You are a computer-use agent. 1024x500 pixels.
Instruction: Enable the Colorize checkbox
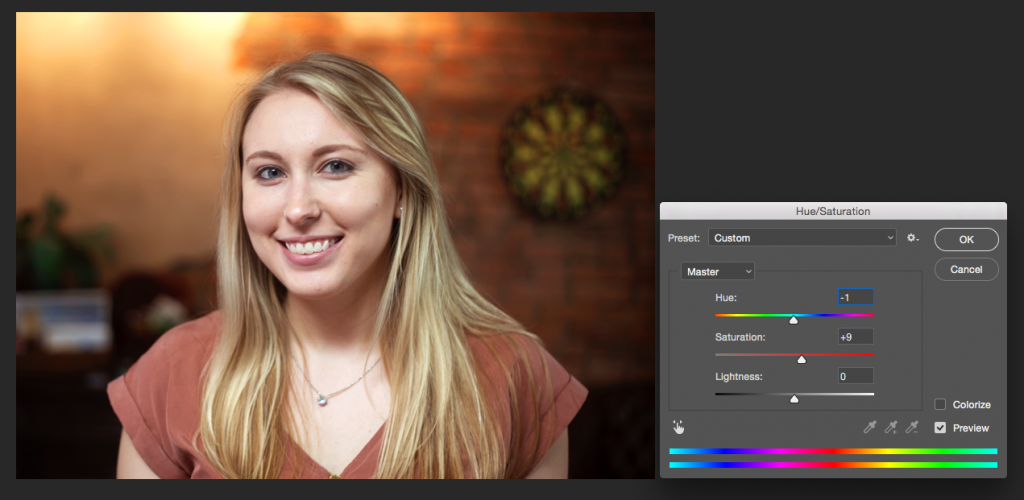click(x=940, y=405)
